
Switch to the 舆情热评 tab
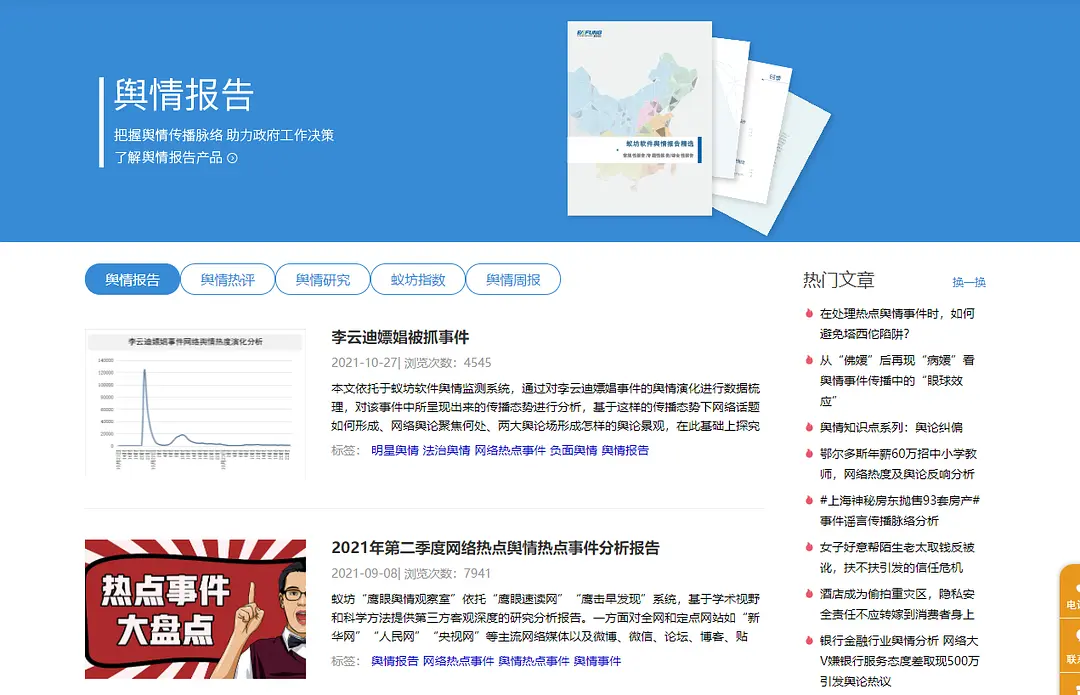coord(227,280)
